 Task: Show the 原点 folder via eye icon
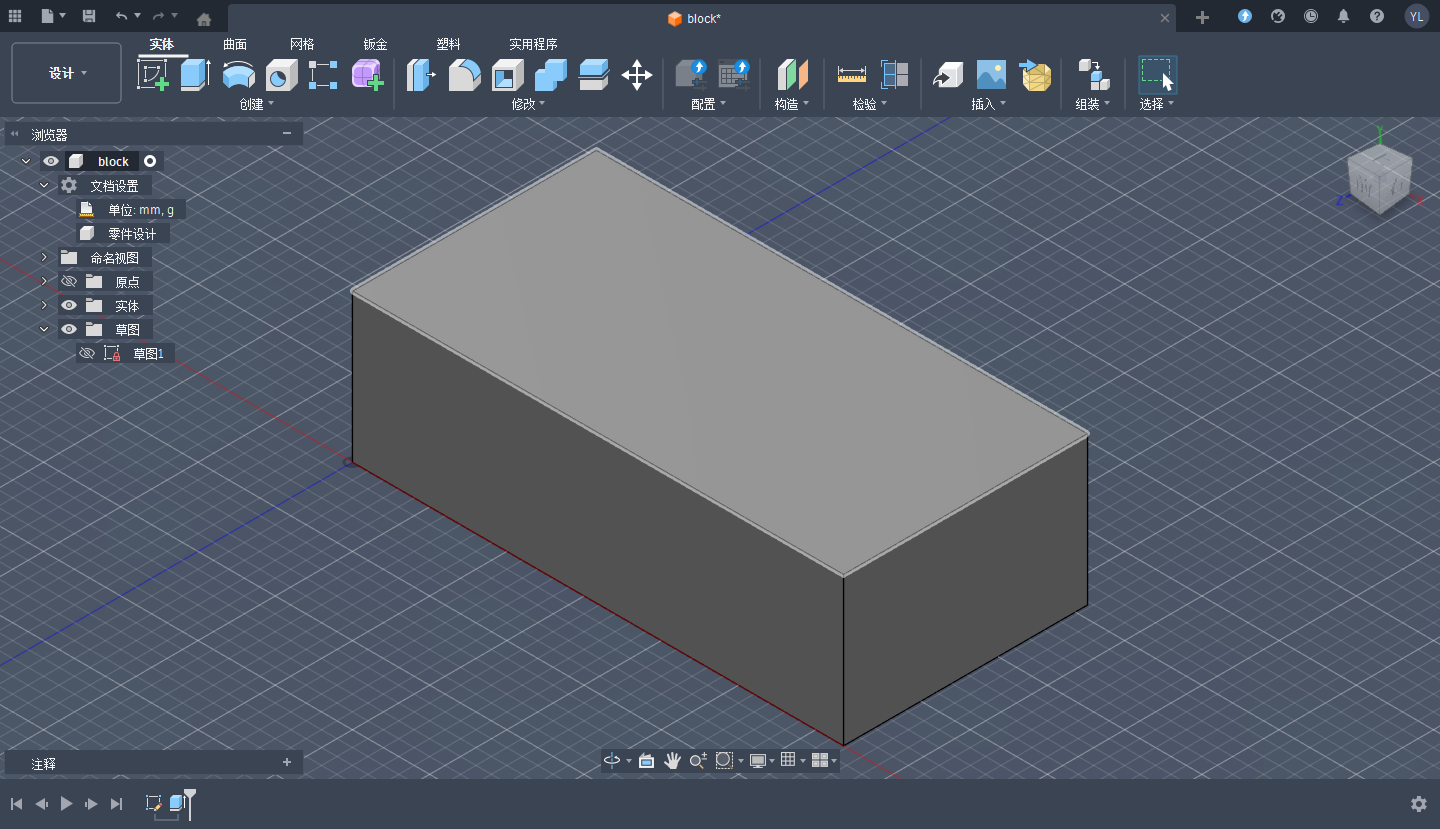[69, 281]
